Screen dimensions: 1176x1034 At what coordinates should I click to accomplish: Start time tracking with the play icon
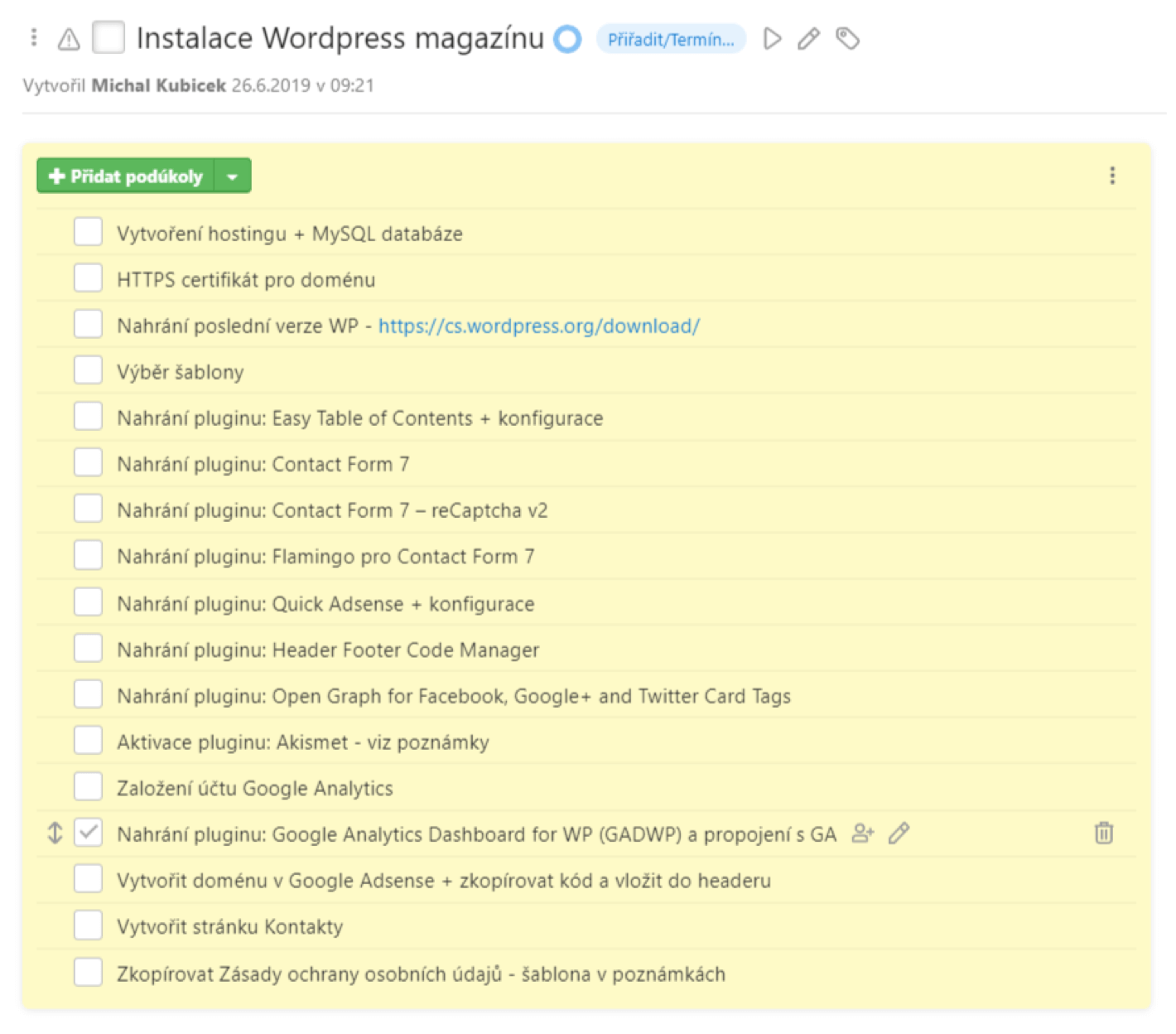(773, 39)
